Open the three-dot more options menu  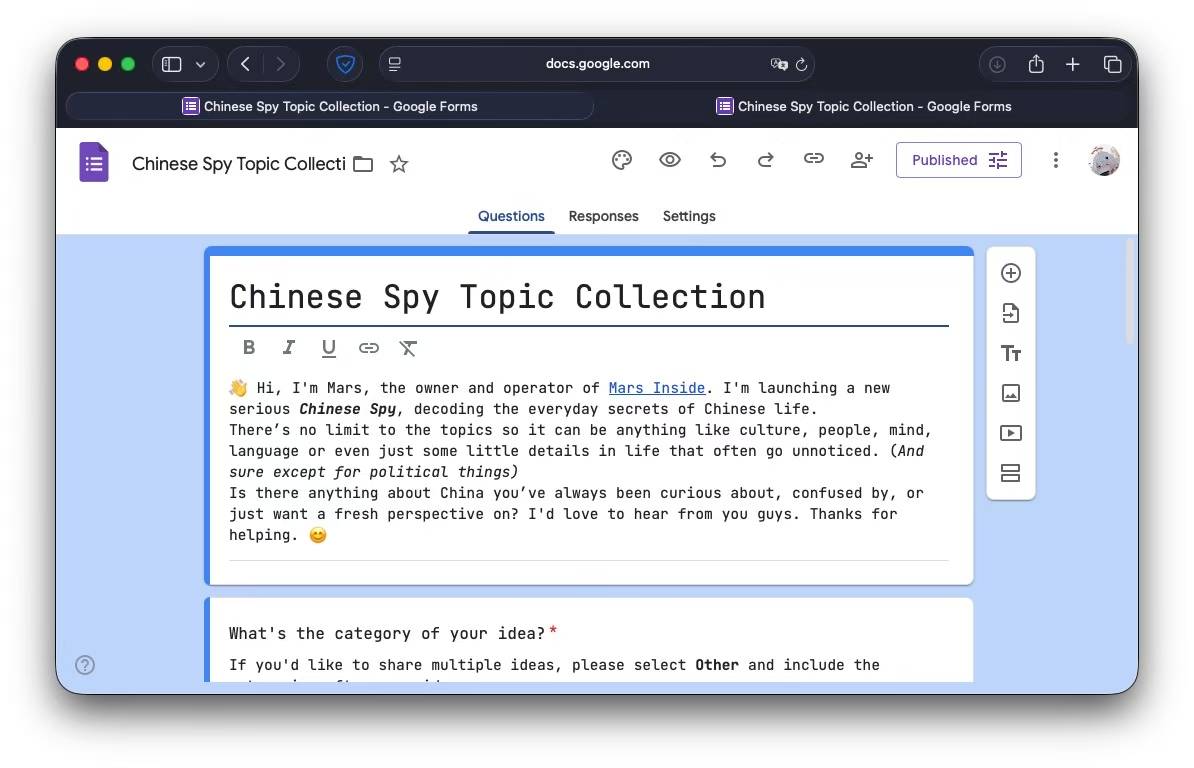(1055, 160)
